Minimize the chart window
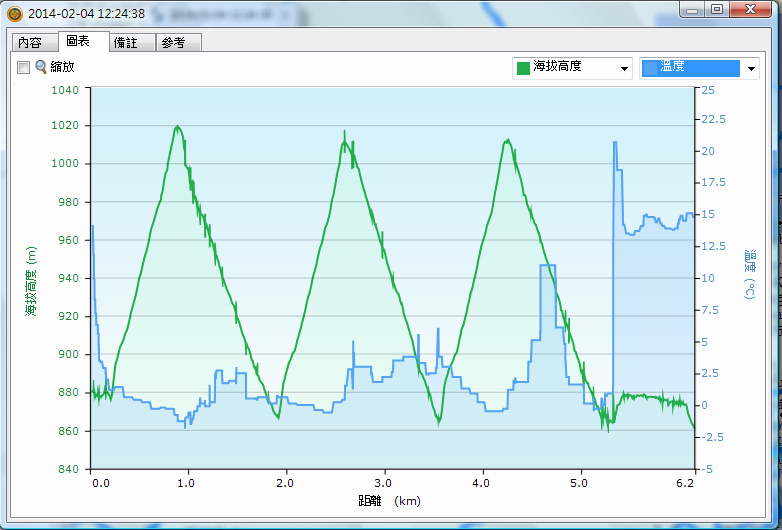This screenshot has width=782, height=530. (x=692, y=9)
